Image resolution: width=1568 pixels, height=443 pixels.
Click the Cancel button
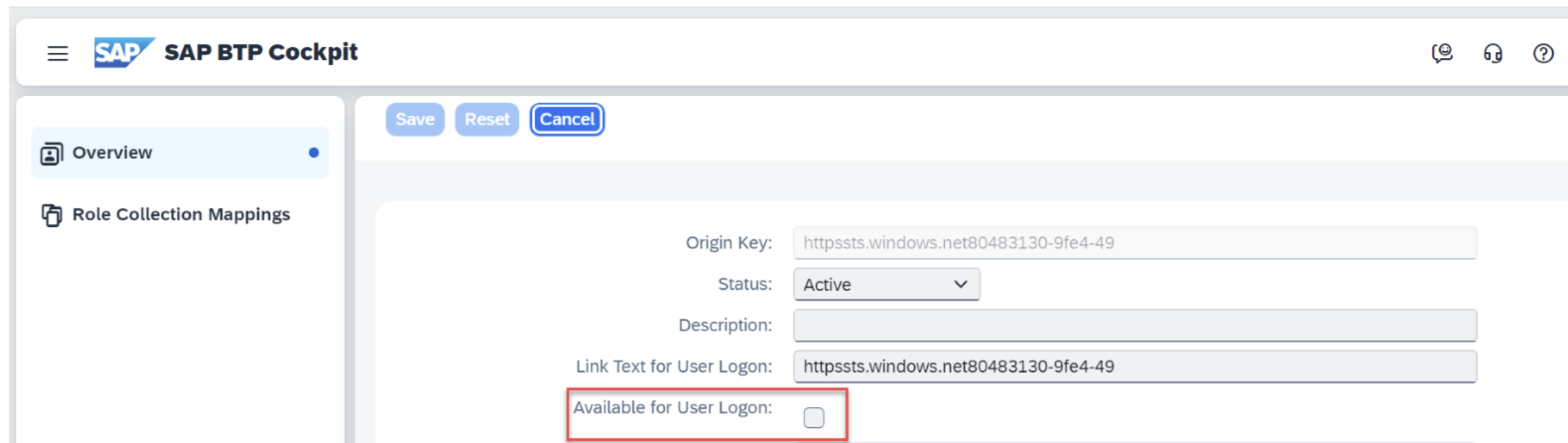tap(567, 120)
